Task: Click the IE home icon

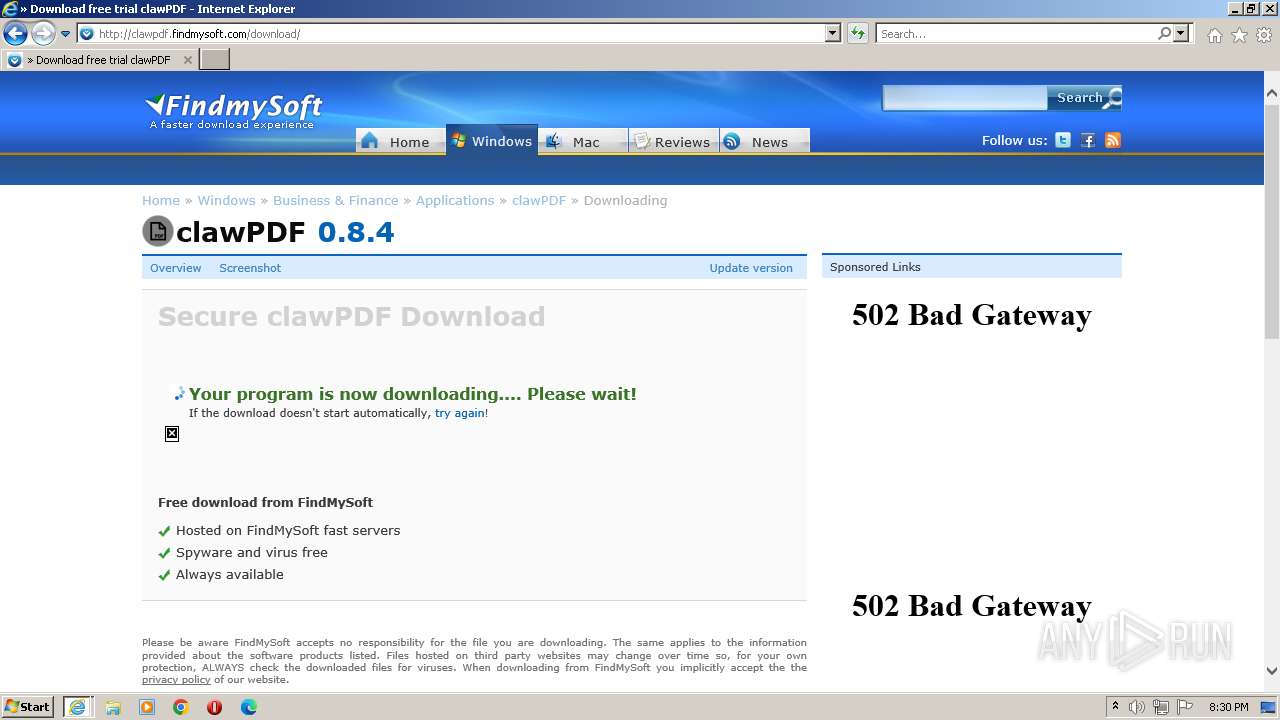Action: pyautogui.click(x=1214, y=35)
